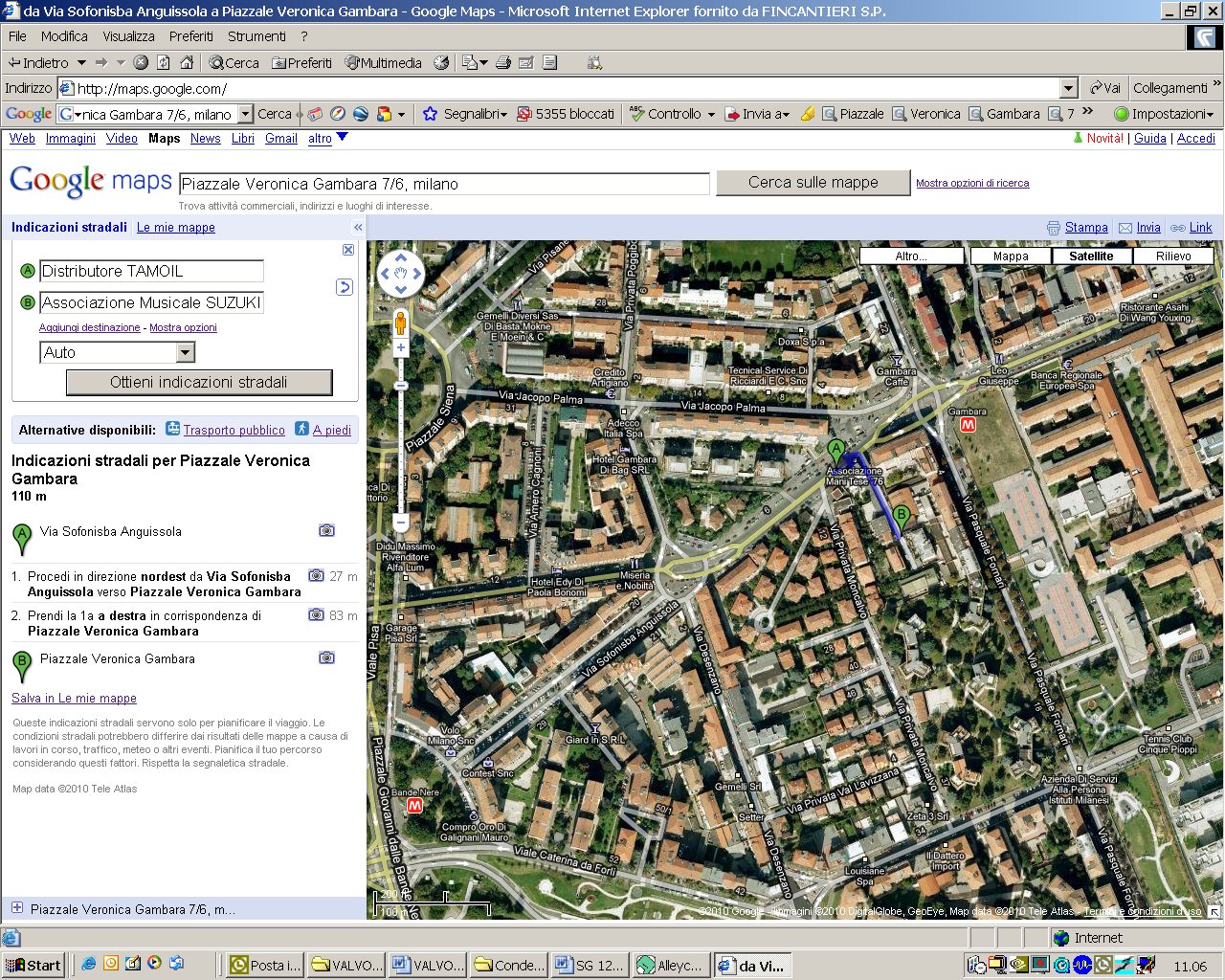Open the browsing history icon

coord(441,62)
